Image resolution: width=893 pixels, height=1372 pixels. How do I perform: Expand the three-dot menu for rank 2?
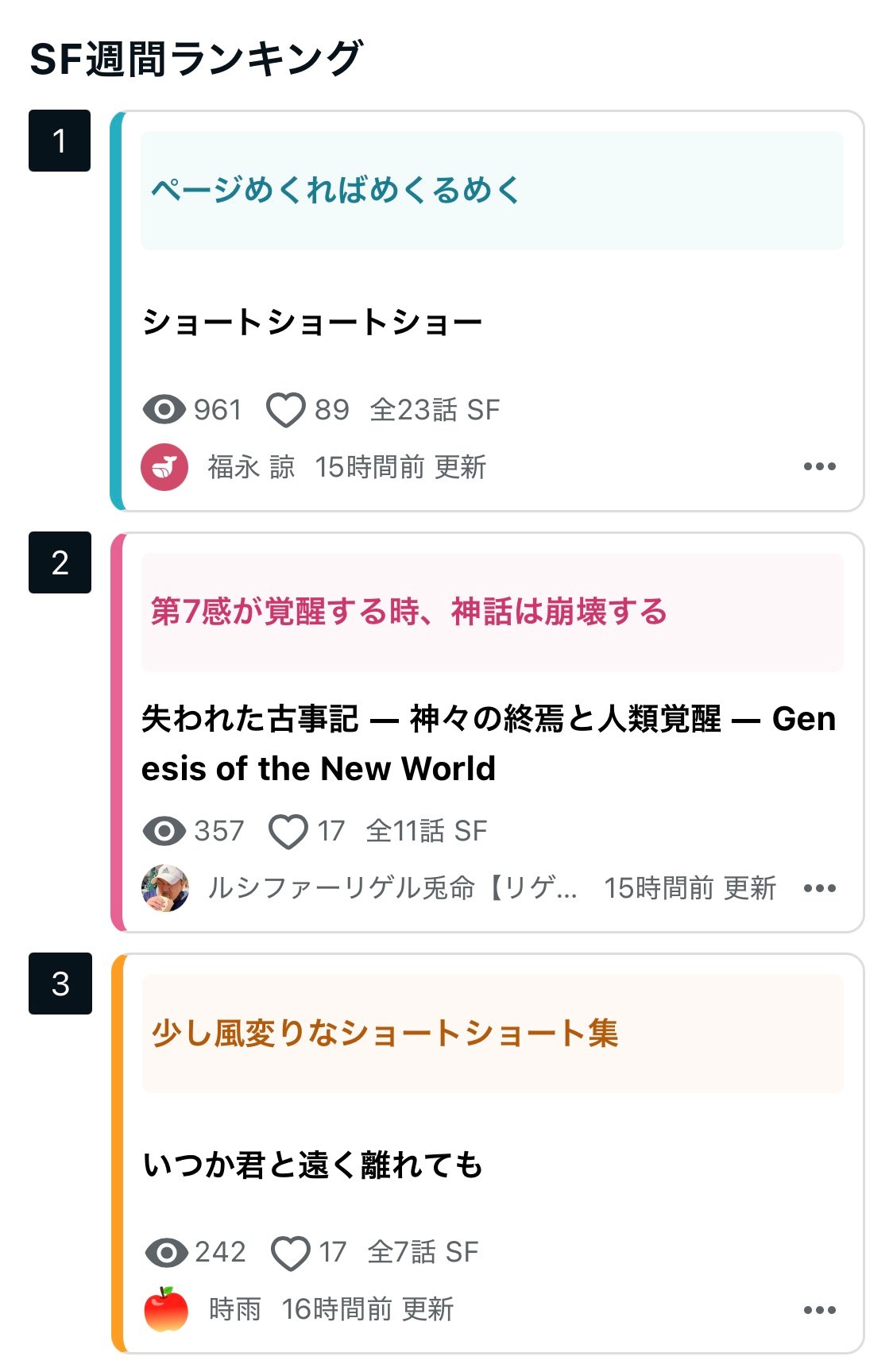coord(819,888)
